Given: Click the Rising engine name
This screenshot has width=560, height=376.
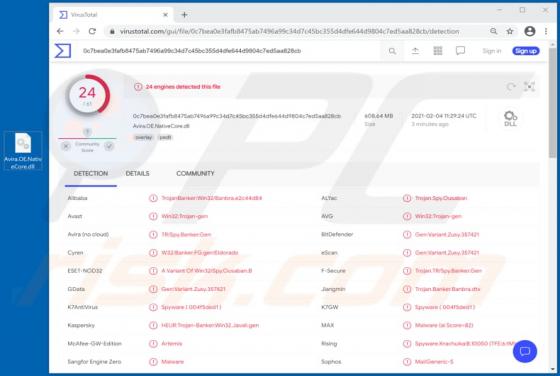Looking at the screenshot, I should [x=329, y=344].
